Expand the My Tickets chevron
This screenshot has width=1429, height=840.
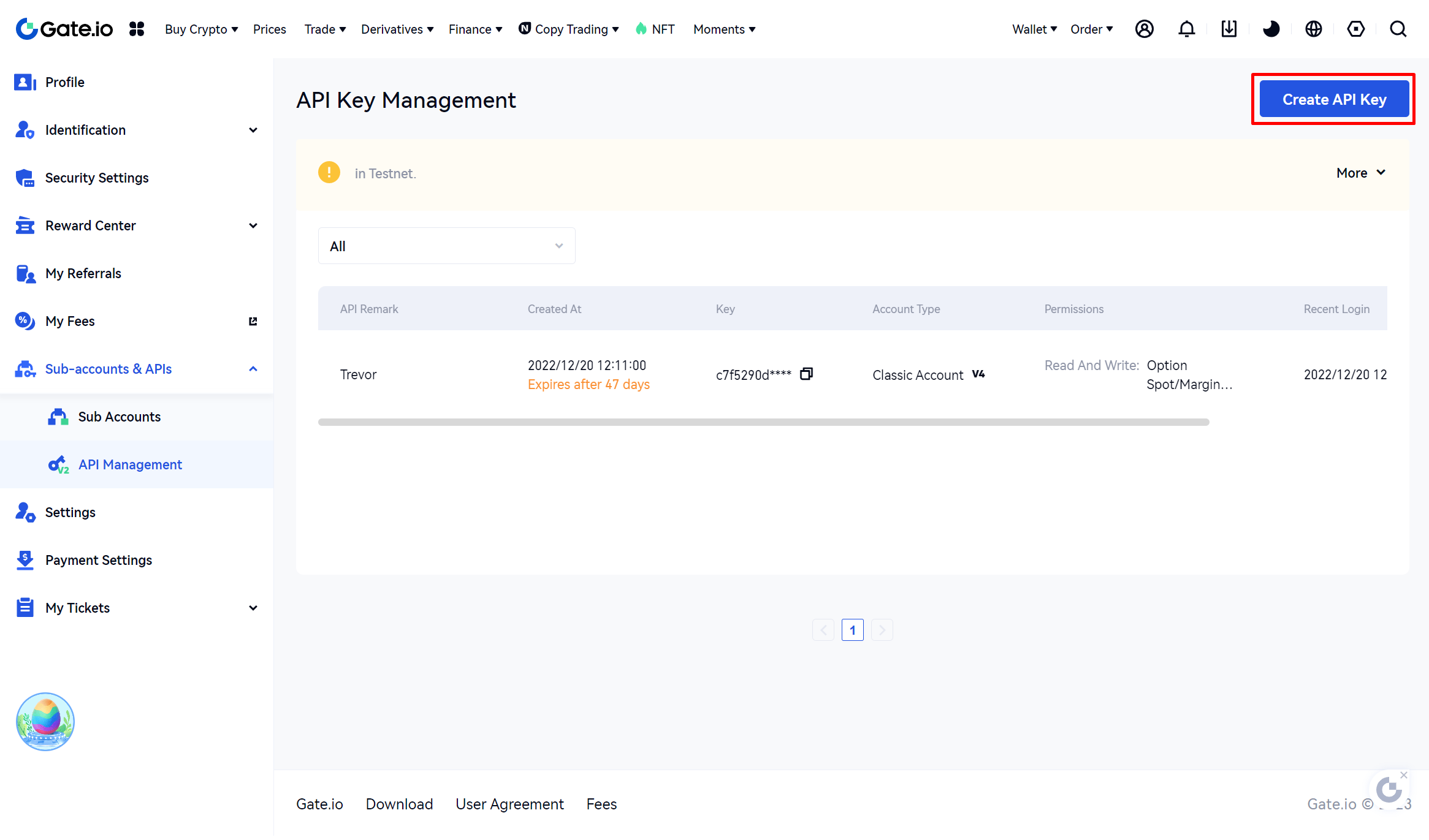[x=253, y=608]
